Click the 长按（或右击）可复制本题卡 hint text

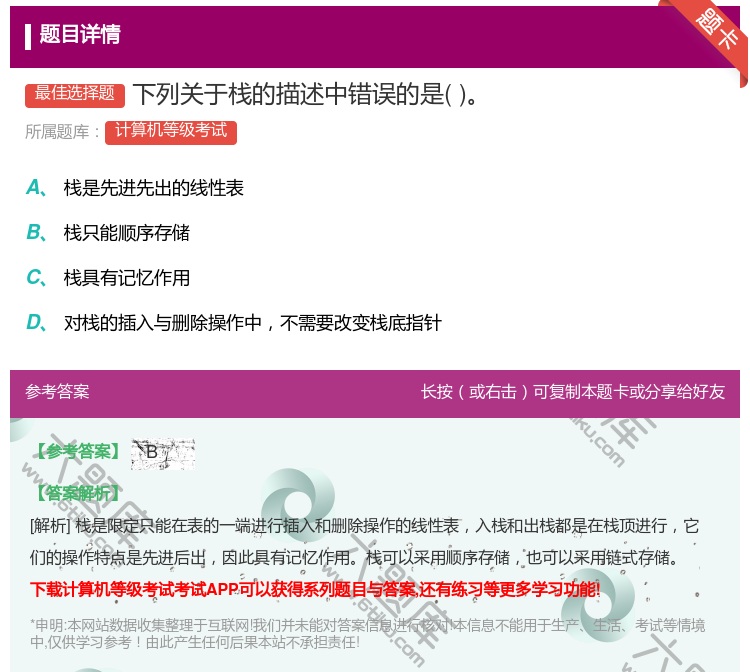[573, 392]
